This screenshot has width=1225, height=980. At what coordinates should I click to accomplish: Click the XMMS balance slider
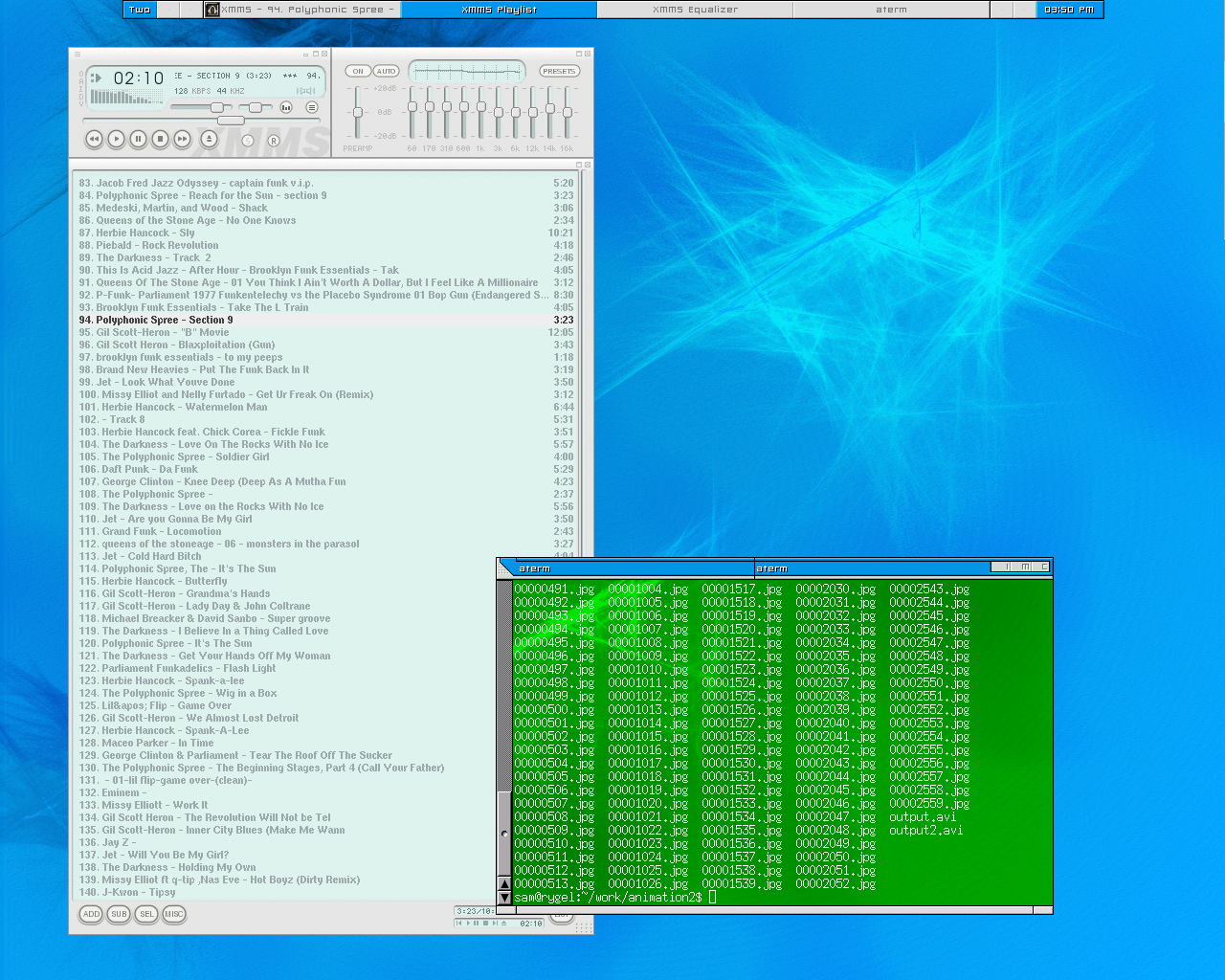click(x=256, y=107)
